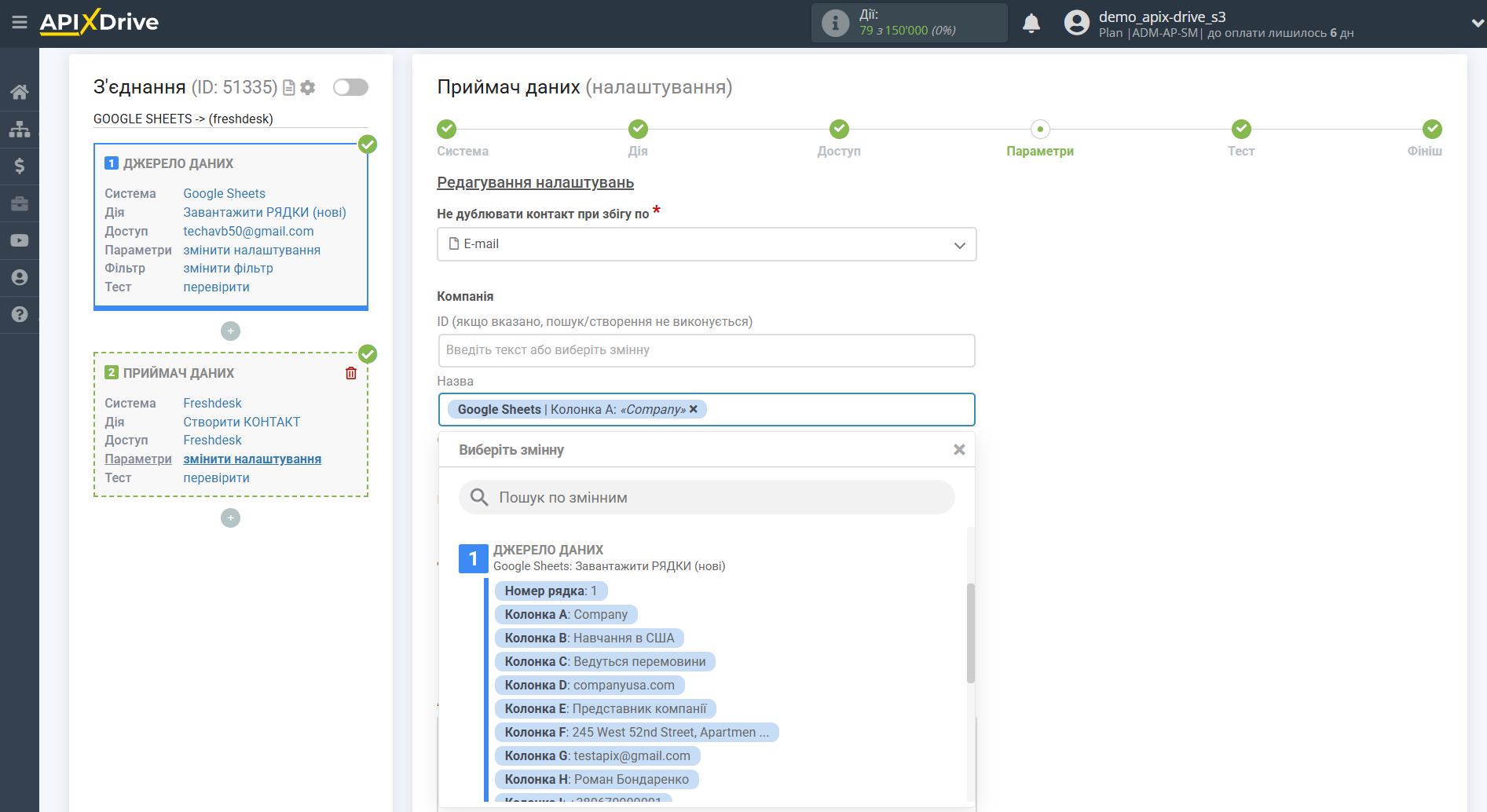Click the user avatar icon

click(1076, 23)
